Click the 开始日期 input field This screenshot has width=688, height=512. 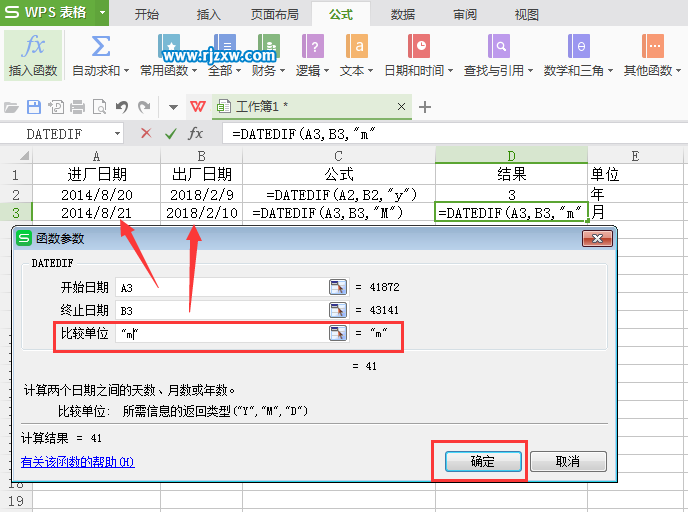[222, 287]
